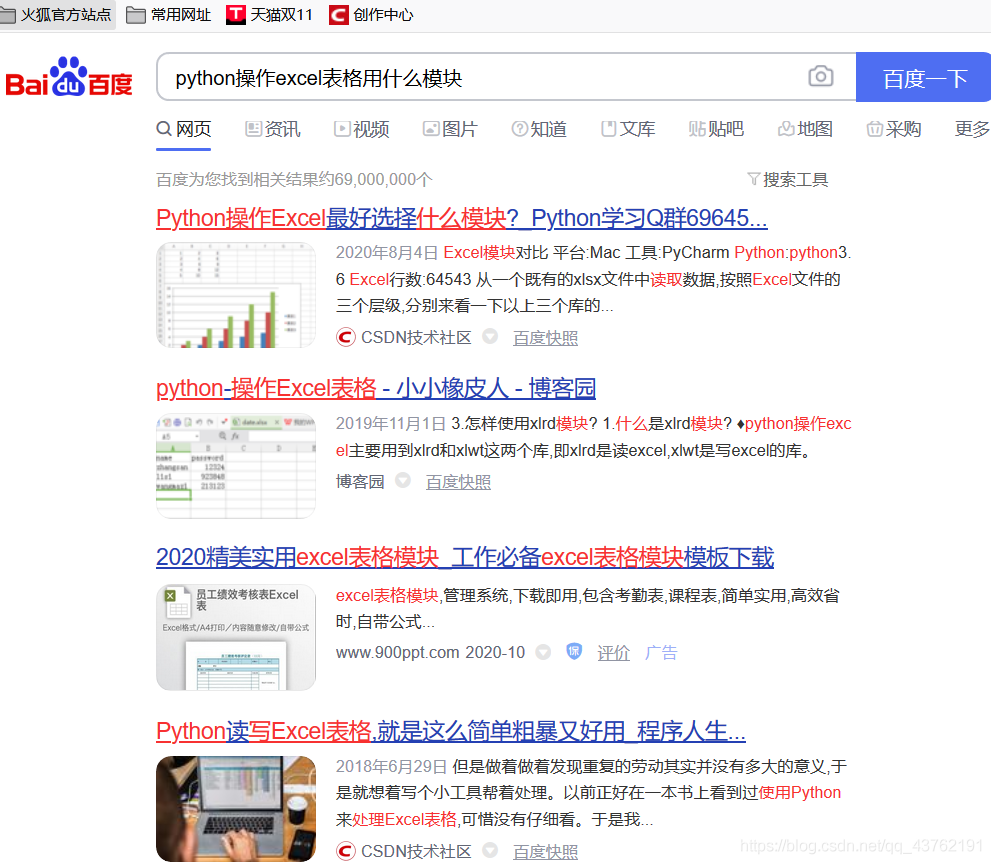Switch to the 文库 tab
Viewport: 991px width, 864px height.
click(628, 129)
